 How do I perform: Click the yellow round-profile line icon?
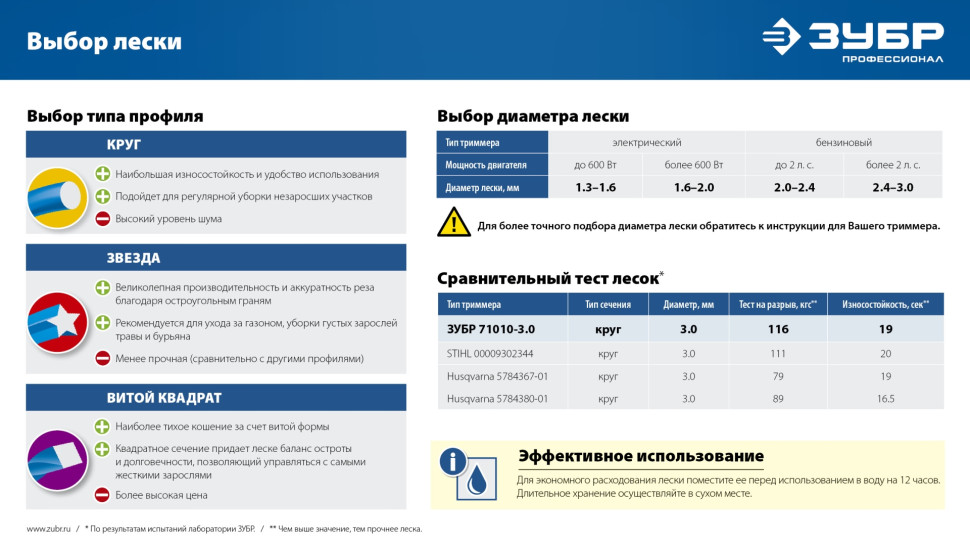coord(58,198)
